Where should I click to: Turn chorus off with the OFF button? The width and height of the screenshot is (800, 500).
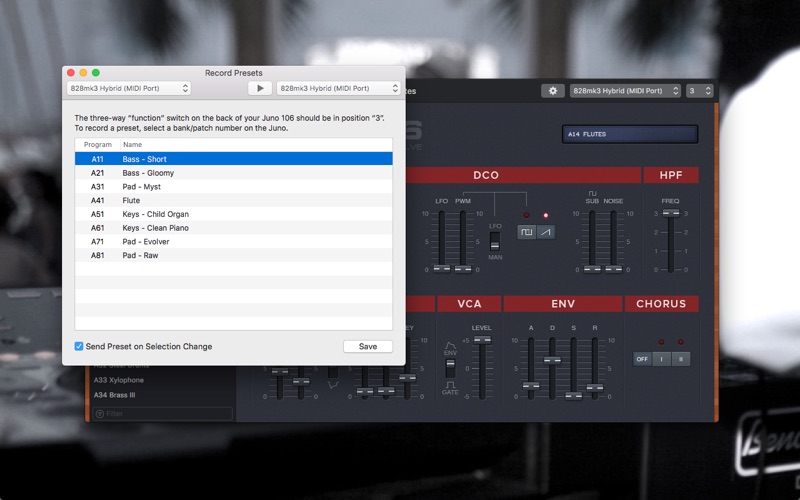click(x=642, y=359)
